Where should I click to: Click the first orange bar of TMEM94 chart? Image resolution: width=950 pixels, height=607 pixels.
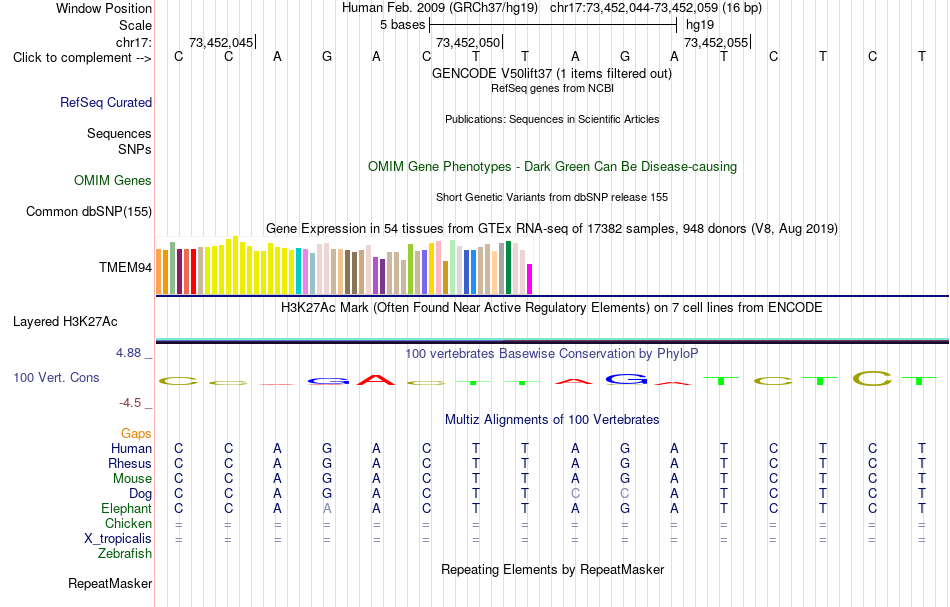tap(159, 272)
